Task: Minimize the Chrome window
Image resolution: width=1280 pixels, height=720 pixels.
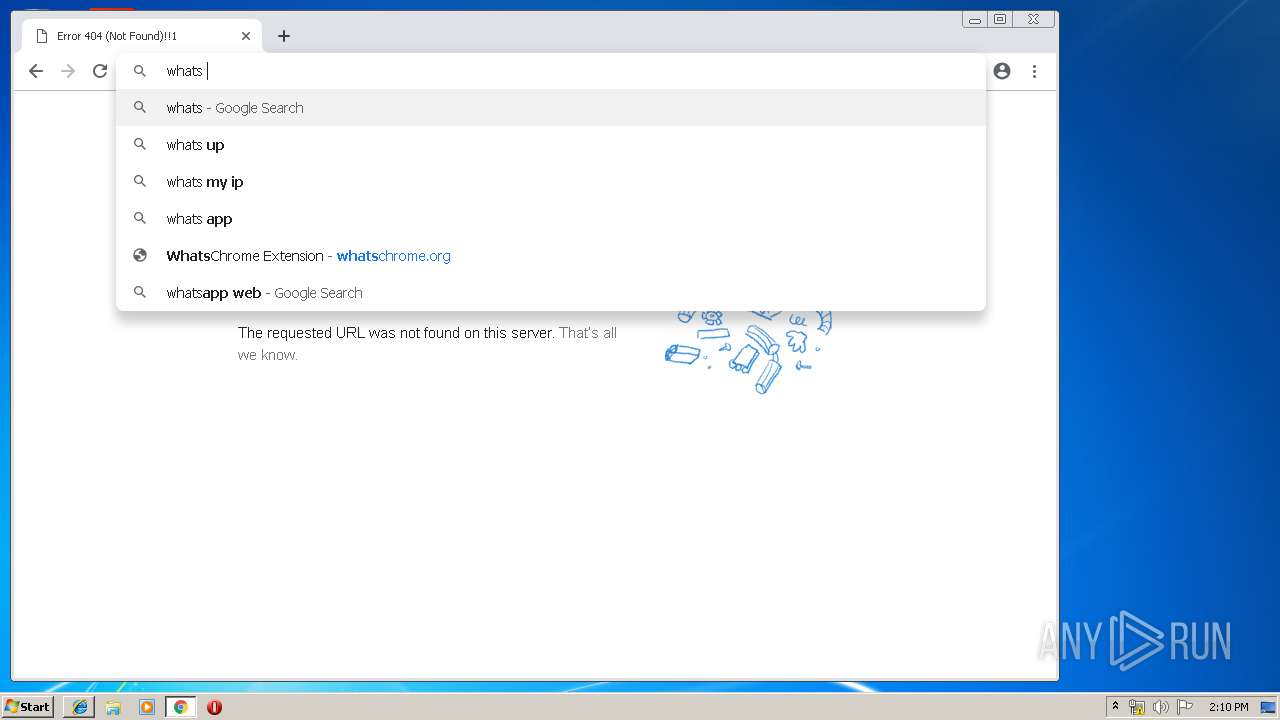Action: [x=975, y=19]
